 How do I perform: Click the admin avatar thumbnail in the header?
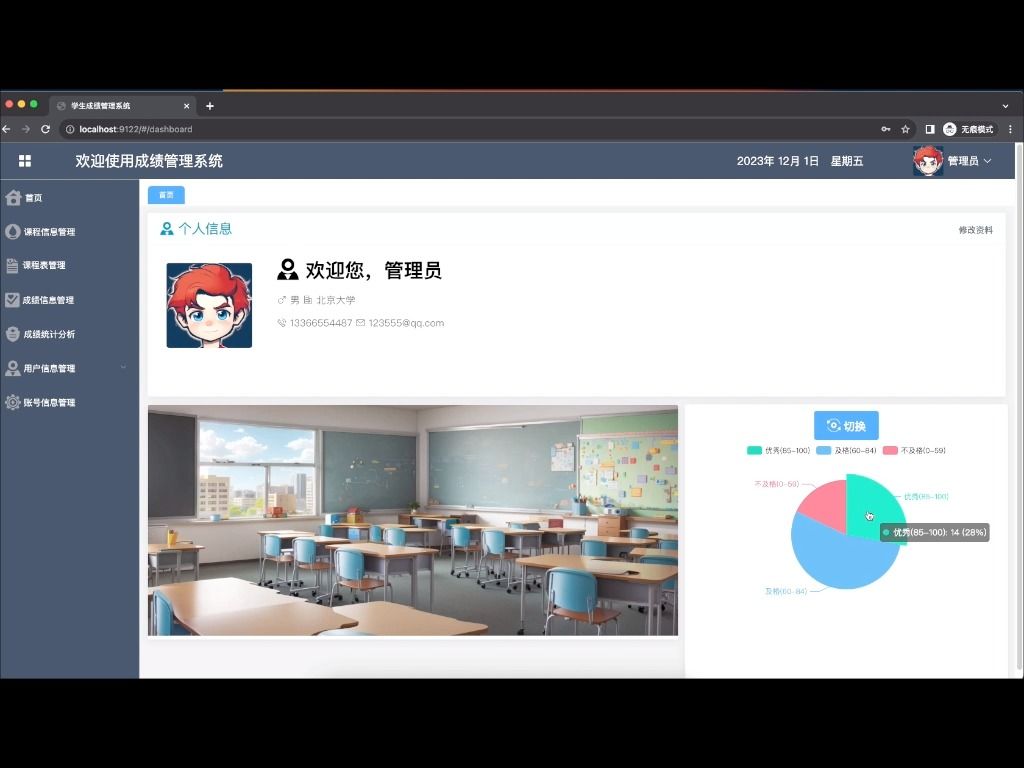[926, 160]
